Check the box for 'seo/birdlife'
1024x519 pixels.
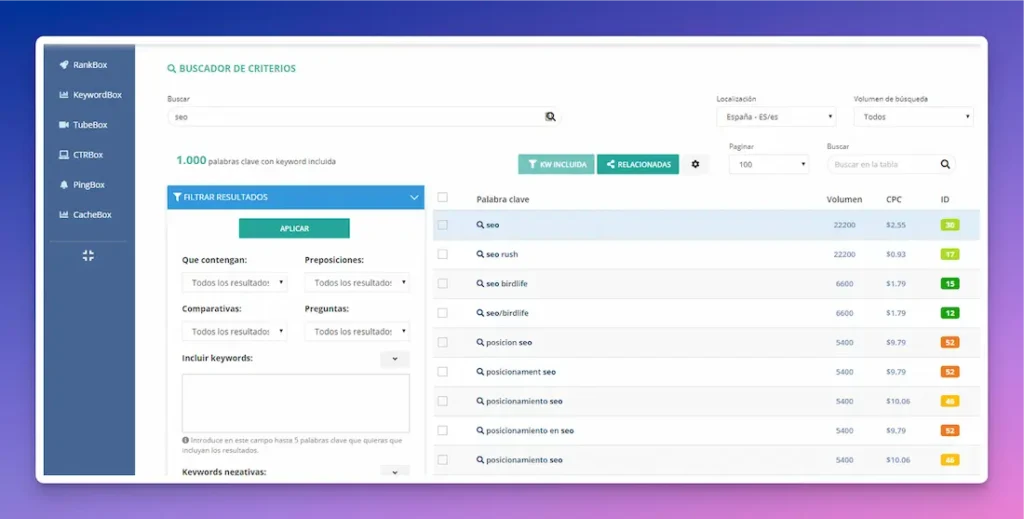coord(442,313)
